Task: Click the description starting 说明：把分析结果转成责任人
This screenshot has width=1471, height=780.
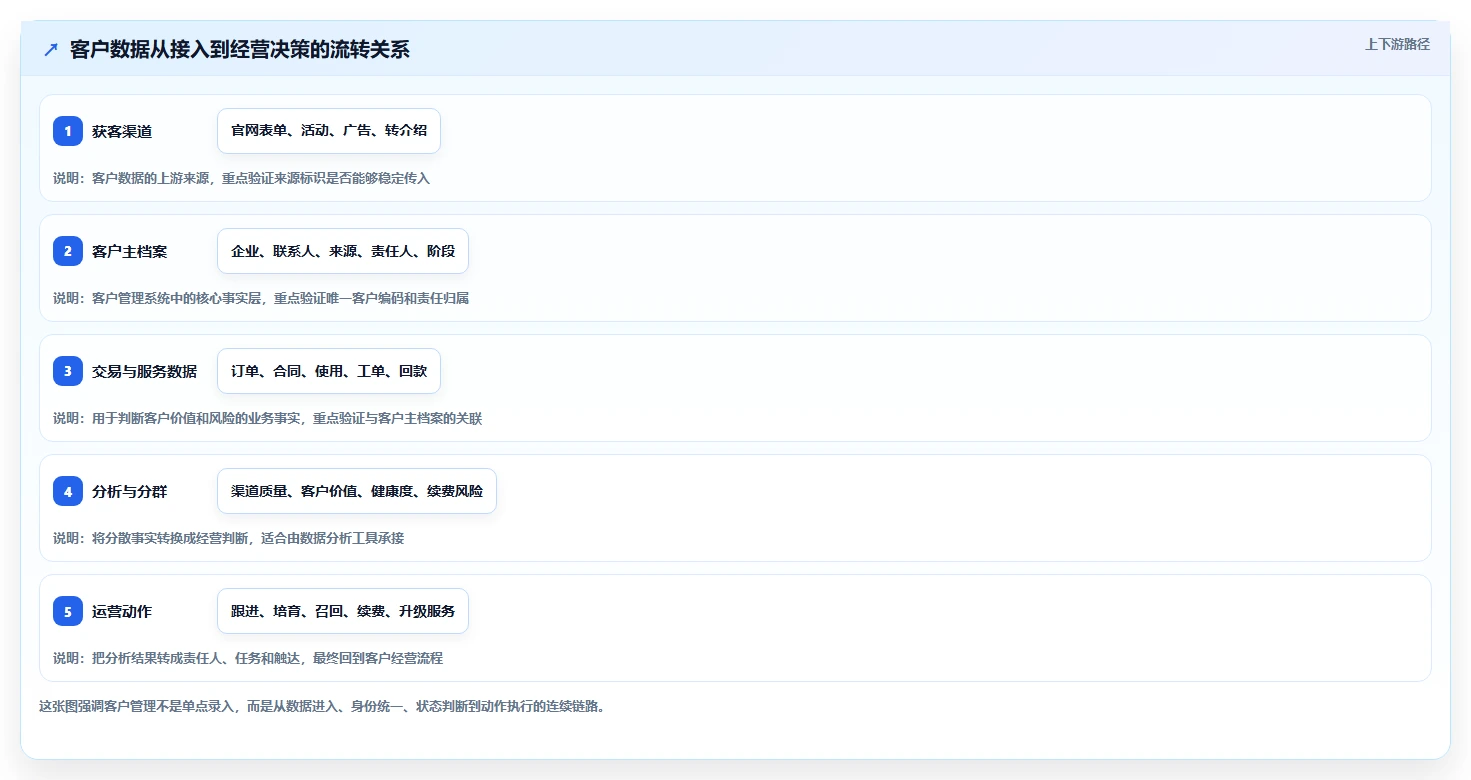Action: click(x=248, y=658)
